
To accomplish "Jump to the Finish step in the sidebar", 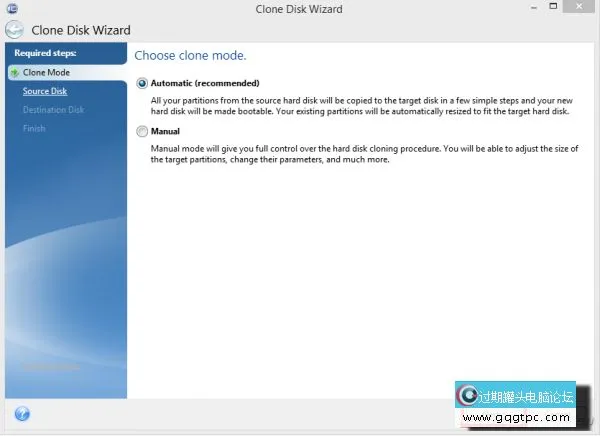I will pos(34,128).
